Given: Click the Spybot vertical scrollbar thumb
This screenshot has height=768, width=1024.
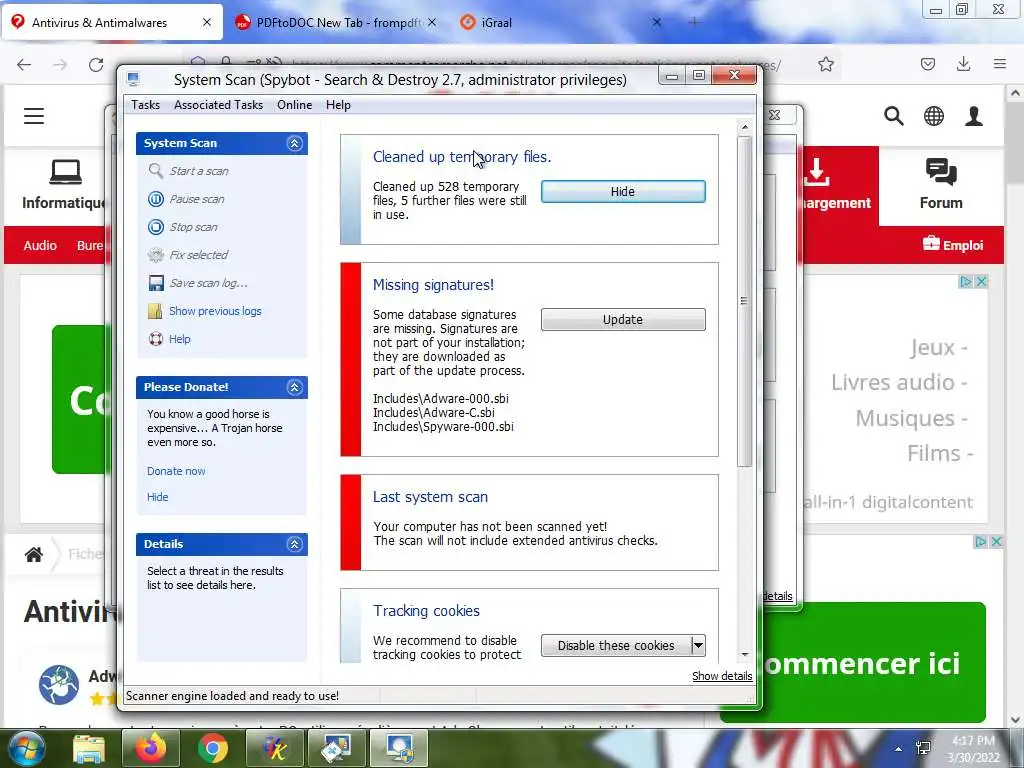Looking at the screenshot, I should coord(744,301).
